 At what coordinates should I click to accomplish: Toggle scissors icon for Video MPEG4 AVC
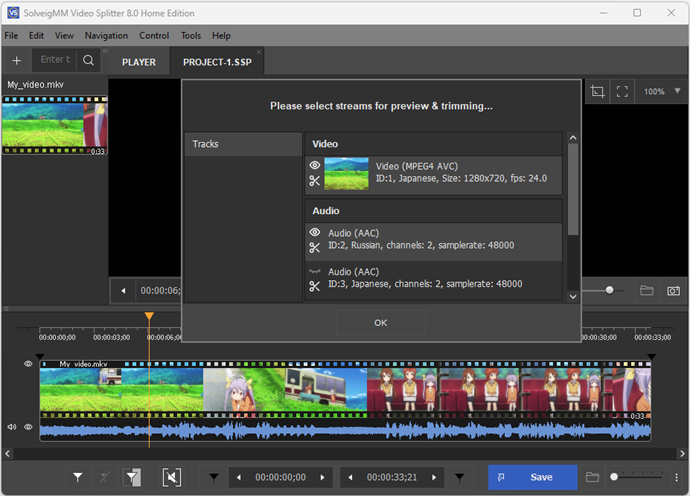coord(314,181)
